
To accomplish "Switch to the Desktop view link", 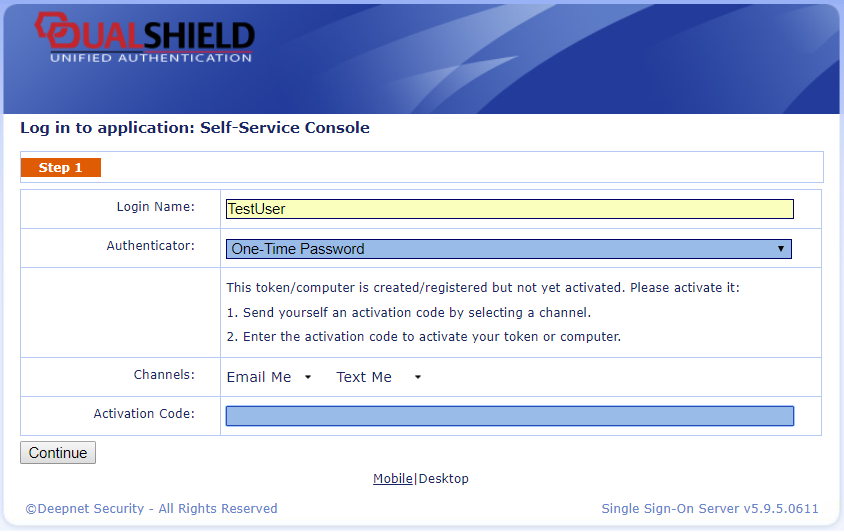I will pyautogui.click(x=443, y=479).
